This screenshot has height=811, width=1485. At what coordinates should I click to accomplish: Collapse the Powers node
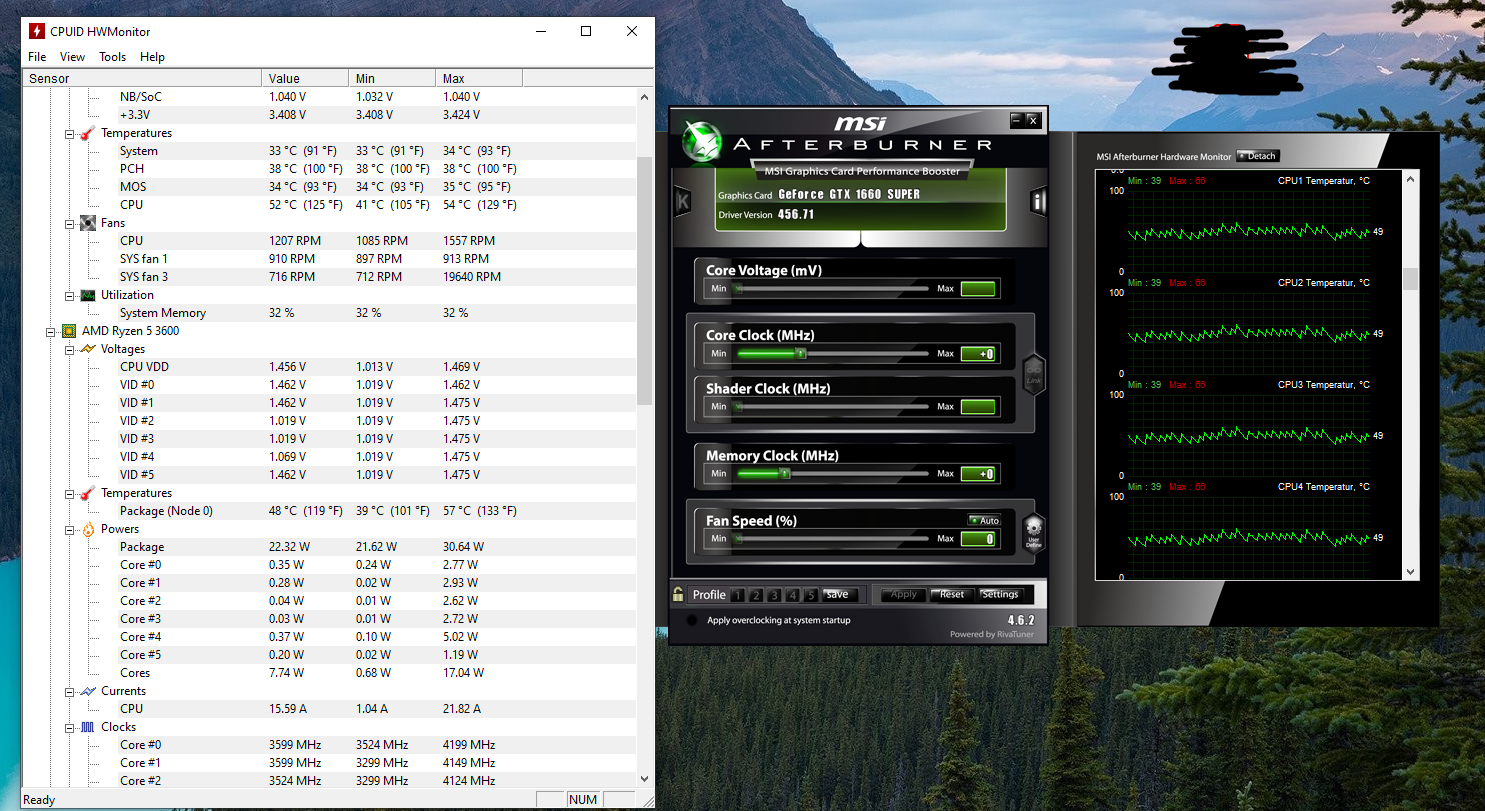pos(70,530)
